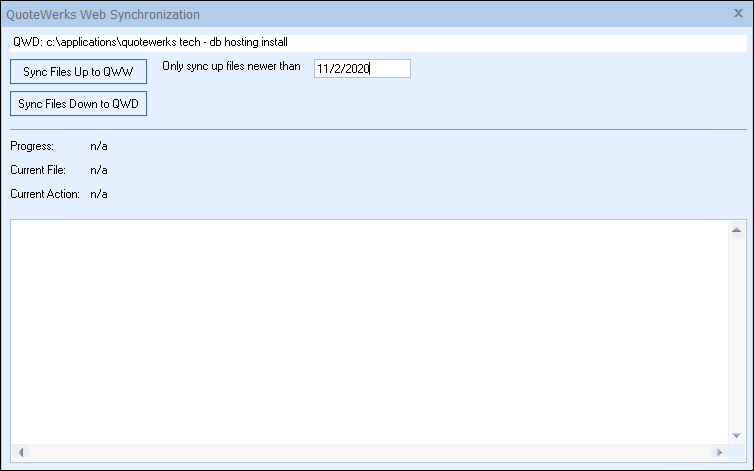
Task: Click the log's scroll right arrow
Action: pos(719,452)
